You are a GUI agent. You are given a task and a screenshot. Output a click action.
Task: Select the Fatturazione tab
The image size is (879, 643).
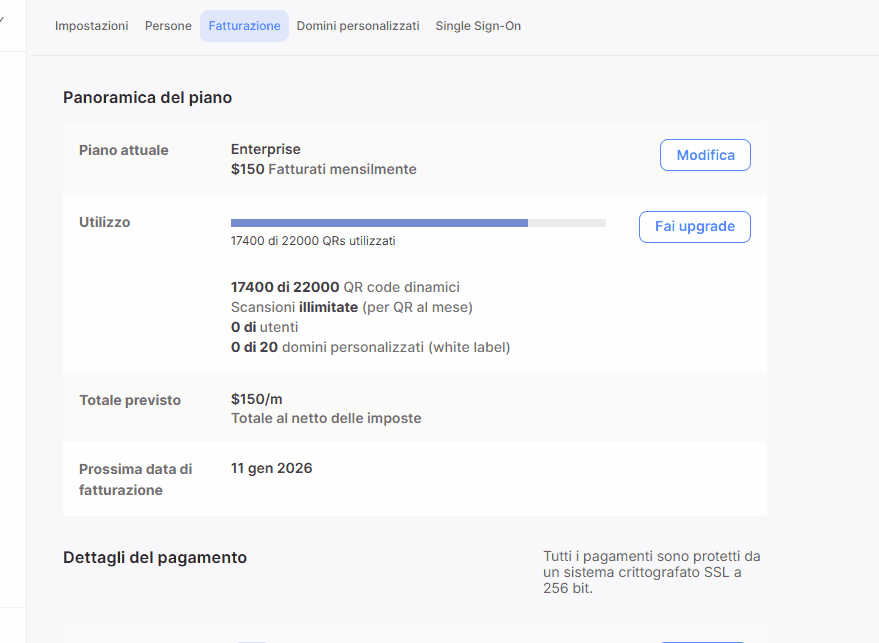(244, 26)
